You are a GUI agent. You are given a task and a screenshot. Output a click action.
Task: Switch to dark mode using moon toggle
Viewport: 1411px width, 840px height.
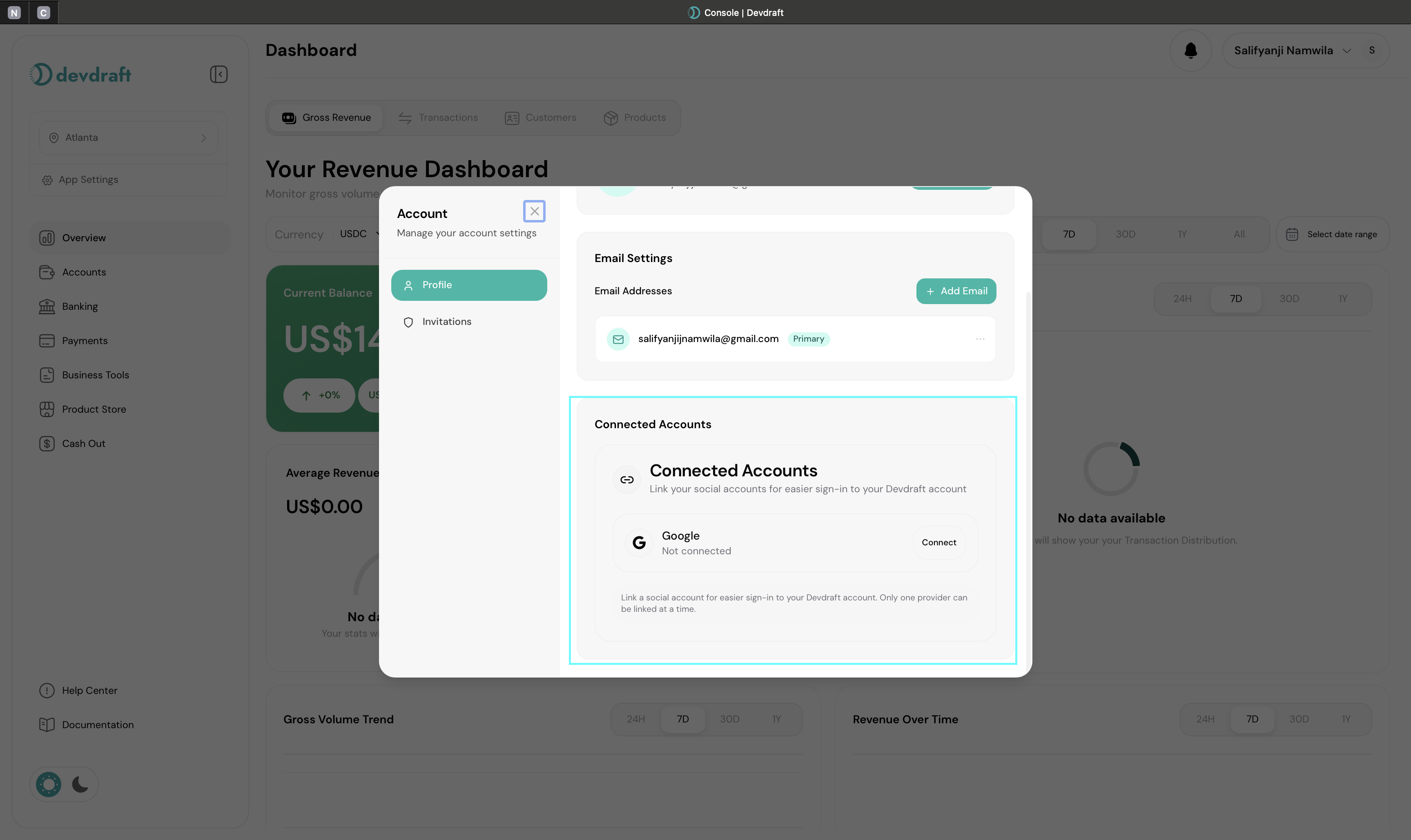pos(80,784)
